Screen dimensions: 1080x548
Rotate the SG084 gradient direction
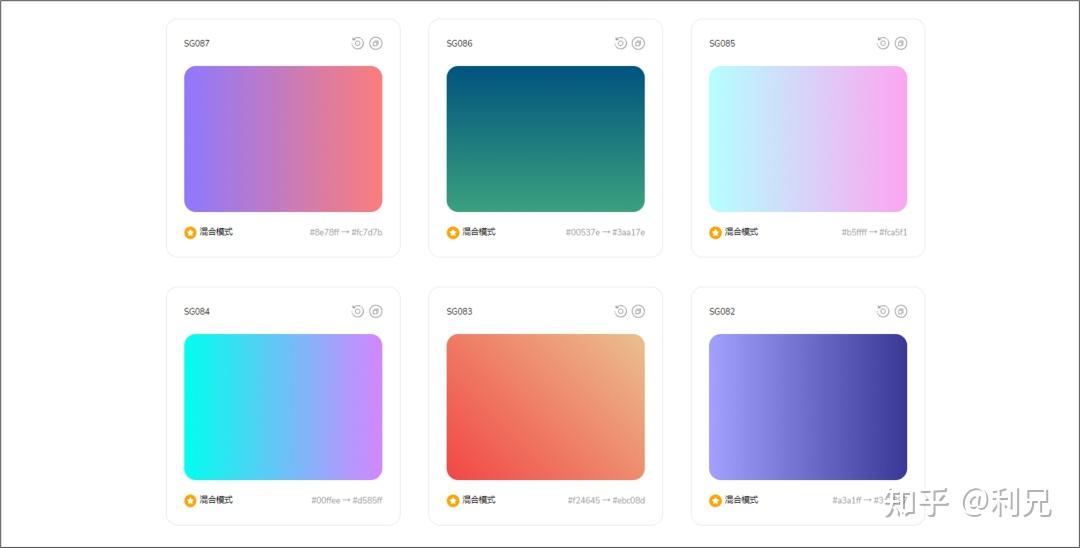[x=357, y=311]
